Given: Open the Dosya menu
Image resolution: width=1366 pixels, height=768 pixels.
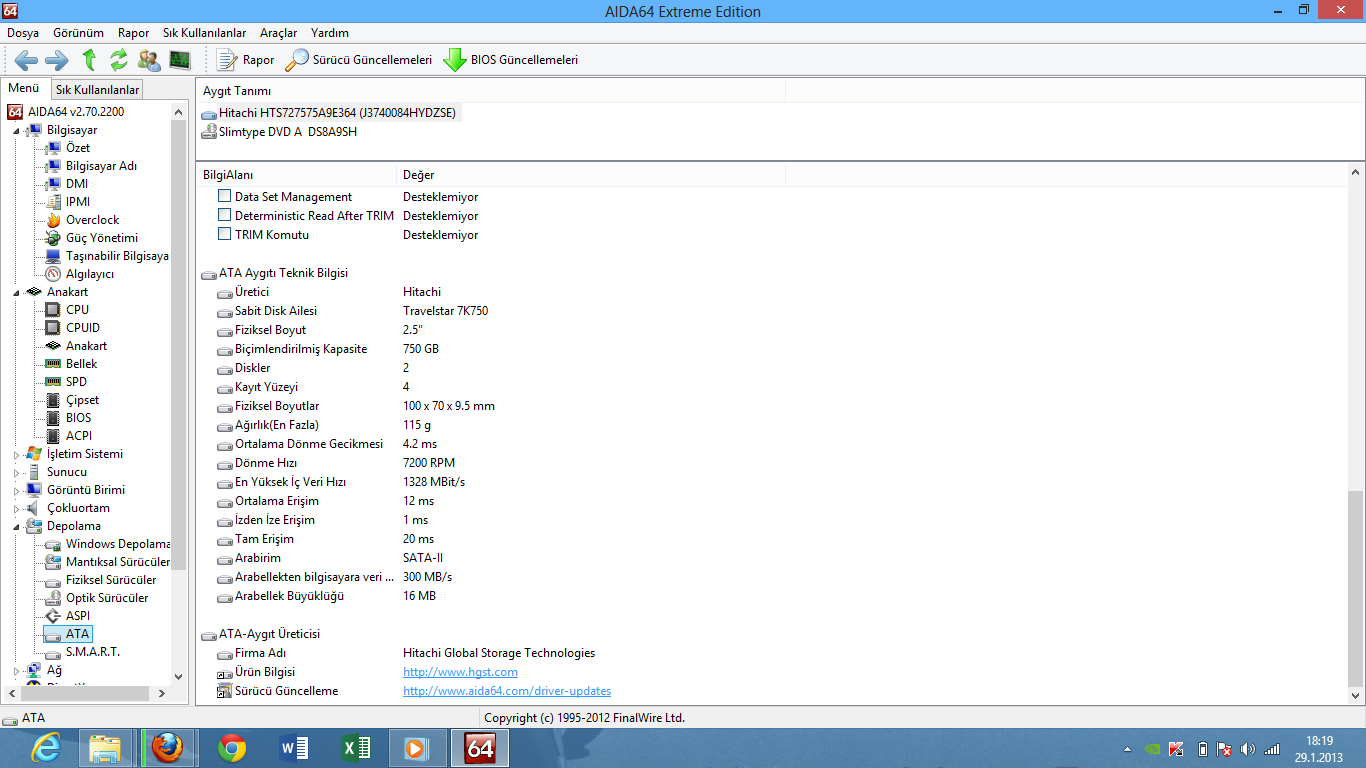Looking at the screenshot, I should point(23,33).
